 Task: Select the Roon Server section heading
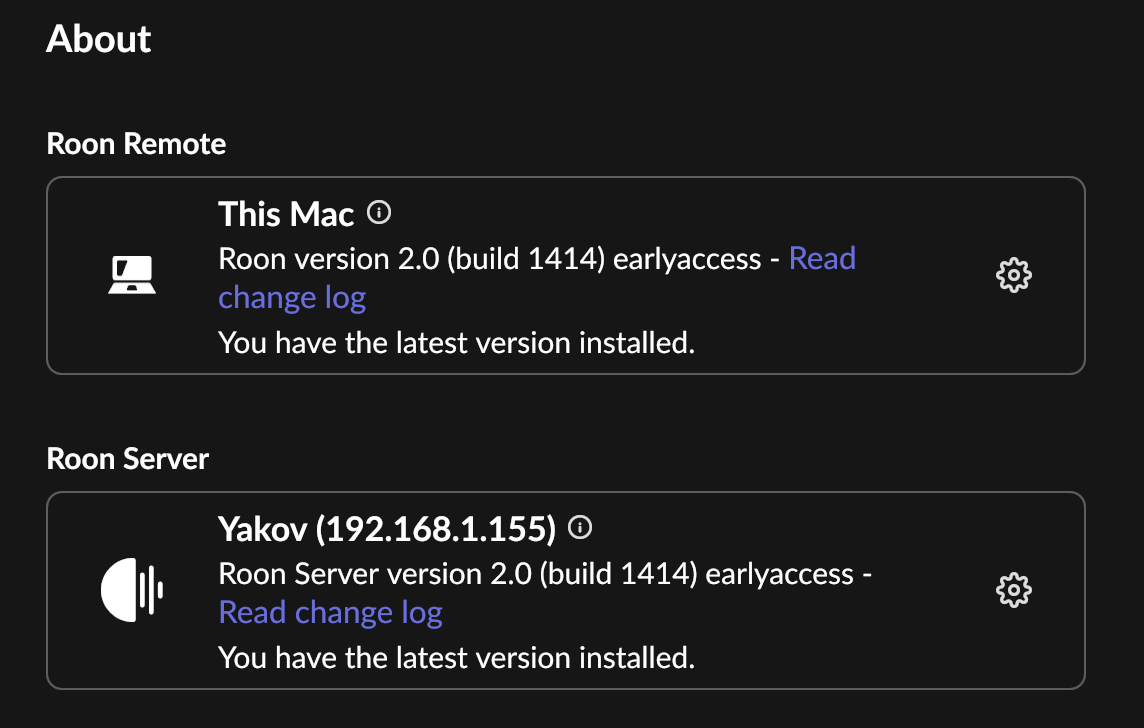click(x=128, y=459)
